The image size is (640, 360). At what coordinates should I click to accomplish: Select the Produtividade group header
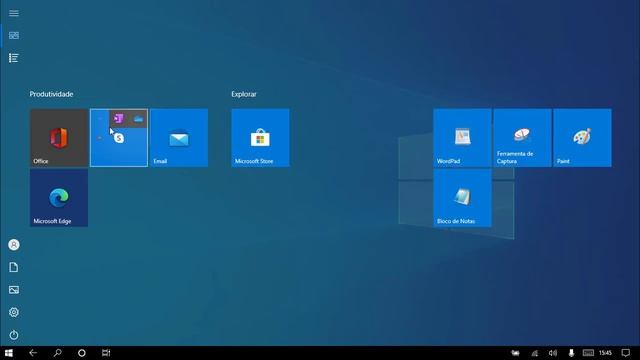click(51, 94)
